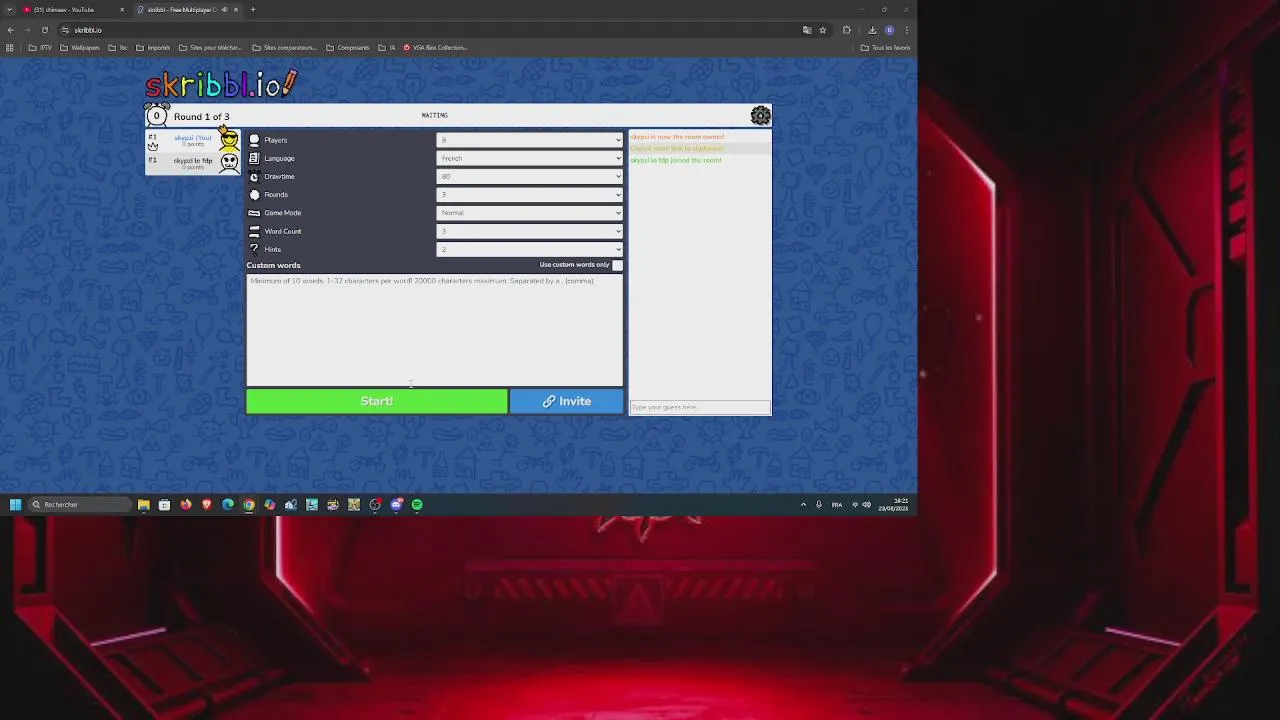Viewport: 1280px width, 720px height.
Task: Open the Sites comparateurs bookmark folder
Action: [x=284, y=47]
